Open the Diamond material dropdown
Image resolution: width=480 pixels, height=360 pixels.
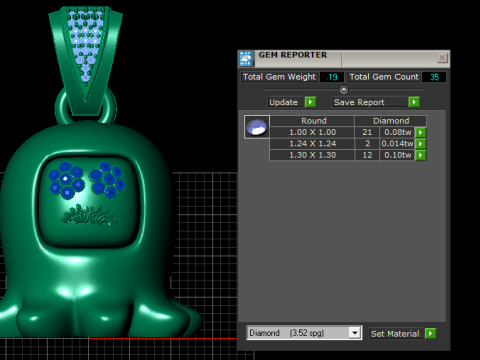(355, 333)
